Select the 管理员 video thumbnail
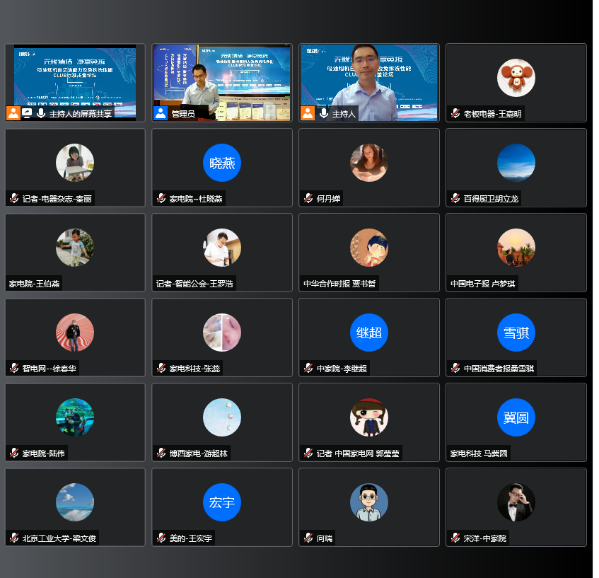599x578 pixels. 222,83
